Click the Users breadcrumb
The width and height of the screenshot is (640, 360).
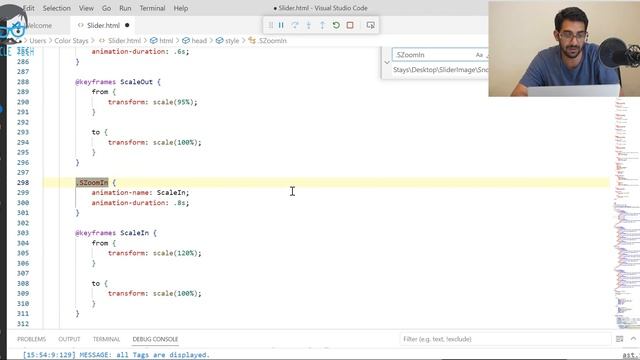(38, 41)
